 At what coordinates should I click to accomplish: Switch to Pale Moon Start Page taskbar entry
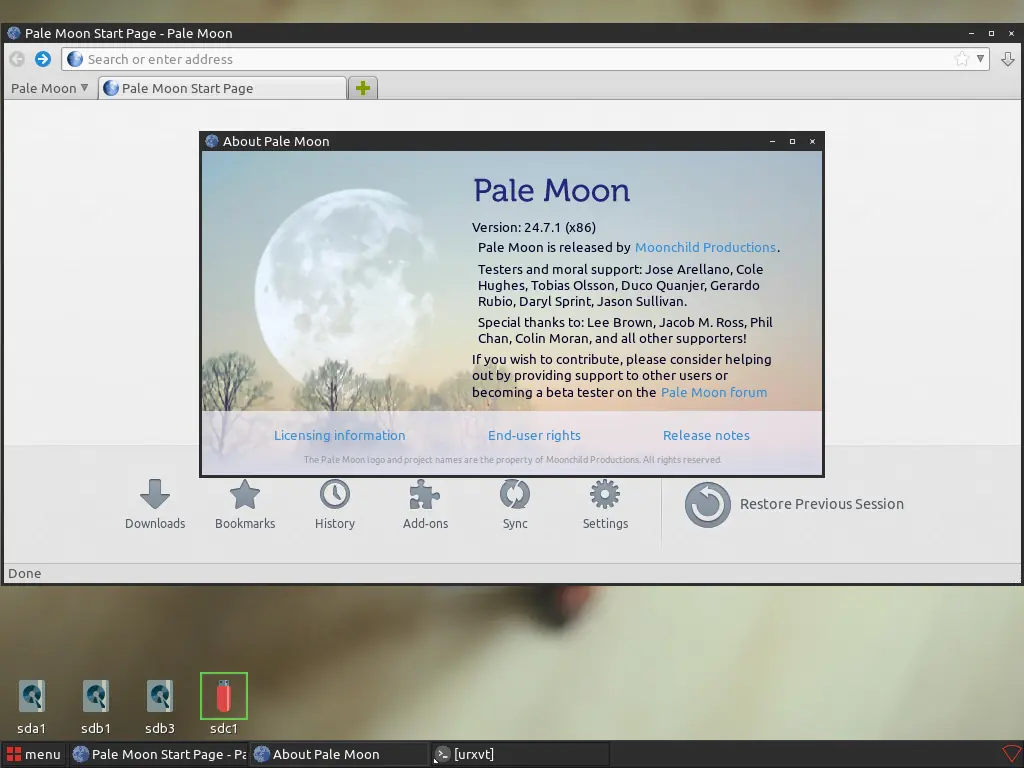159,754
